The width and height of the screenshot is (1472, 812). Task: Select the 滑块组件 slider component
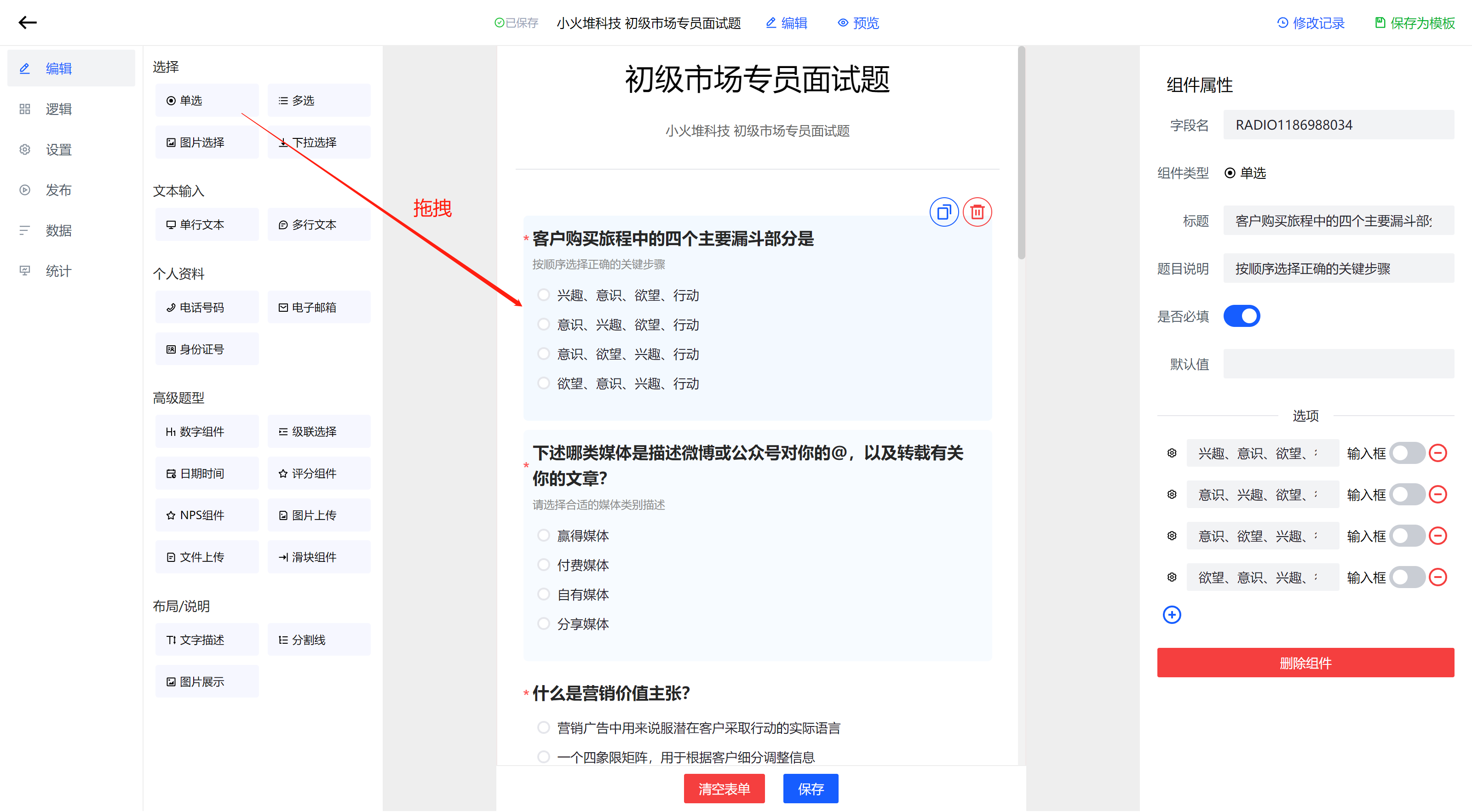[319, 557]
